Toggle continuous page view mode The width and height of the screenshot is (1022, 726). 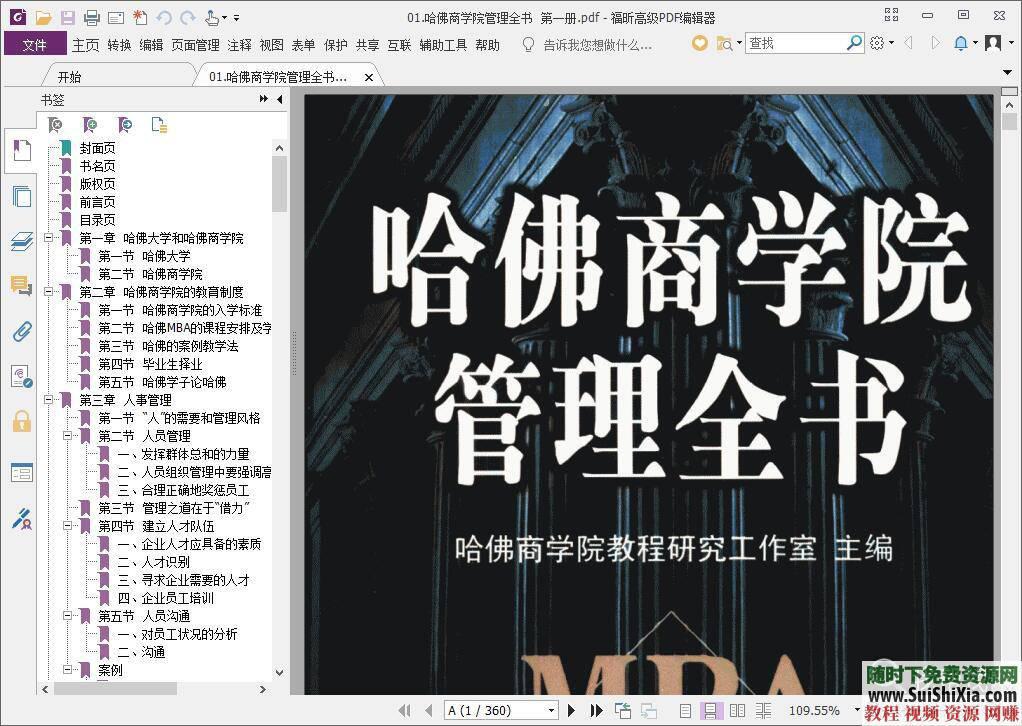tap(710, 710)
